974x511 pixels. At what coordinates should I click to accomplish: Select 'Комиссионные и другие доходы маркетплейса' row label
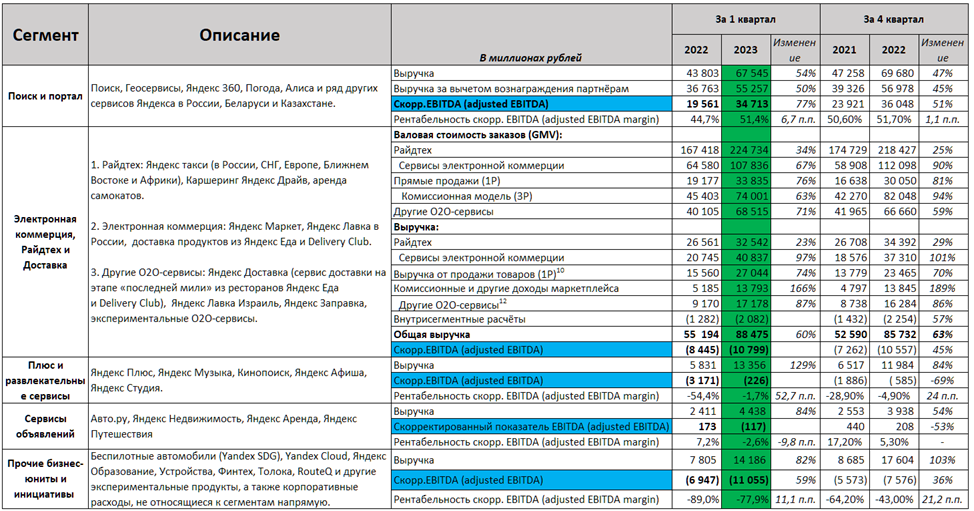(x=531, y=288)
